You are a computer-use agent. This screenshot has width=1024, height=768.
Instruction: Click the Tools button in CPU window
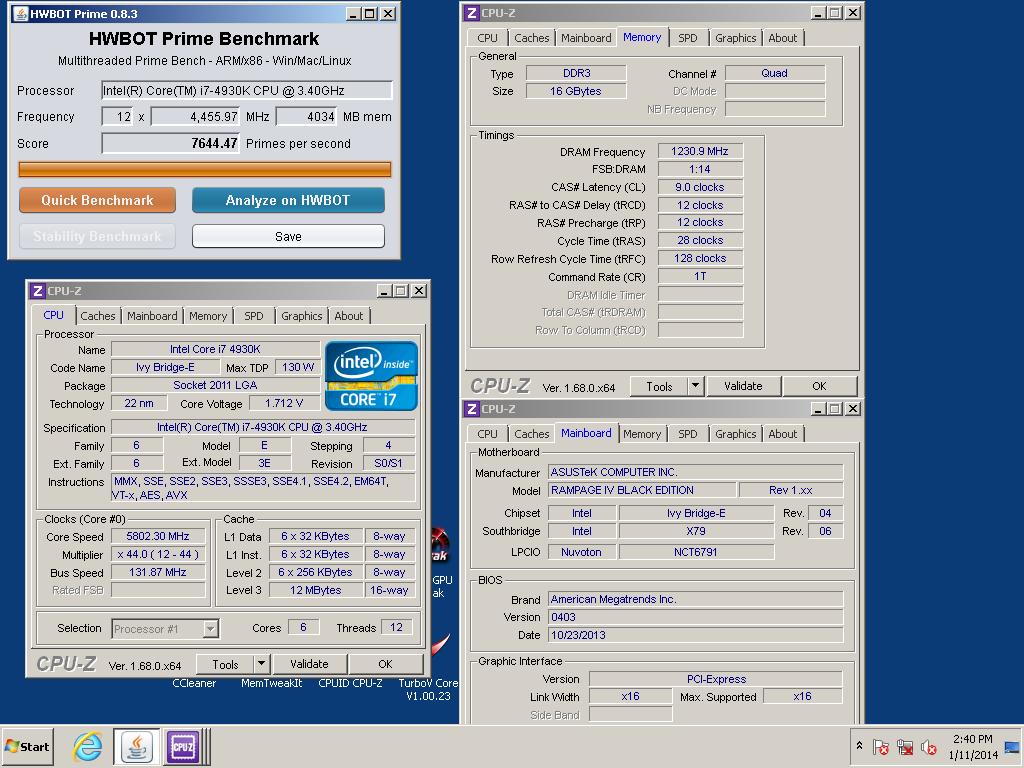point(225,664)
